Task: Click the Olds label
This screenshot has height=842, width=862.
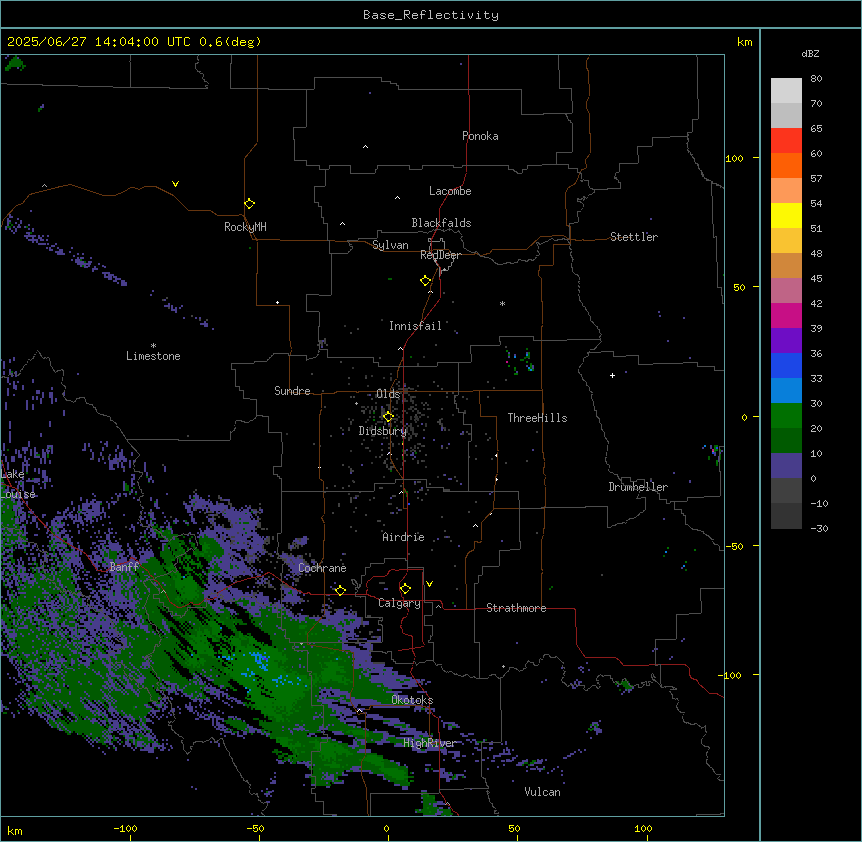Action: [388, 394]
